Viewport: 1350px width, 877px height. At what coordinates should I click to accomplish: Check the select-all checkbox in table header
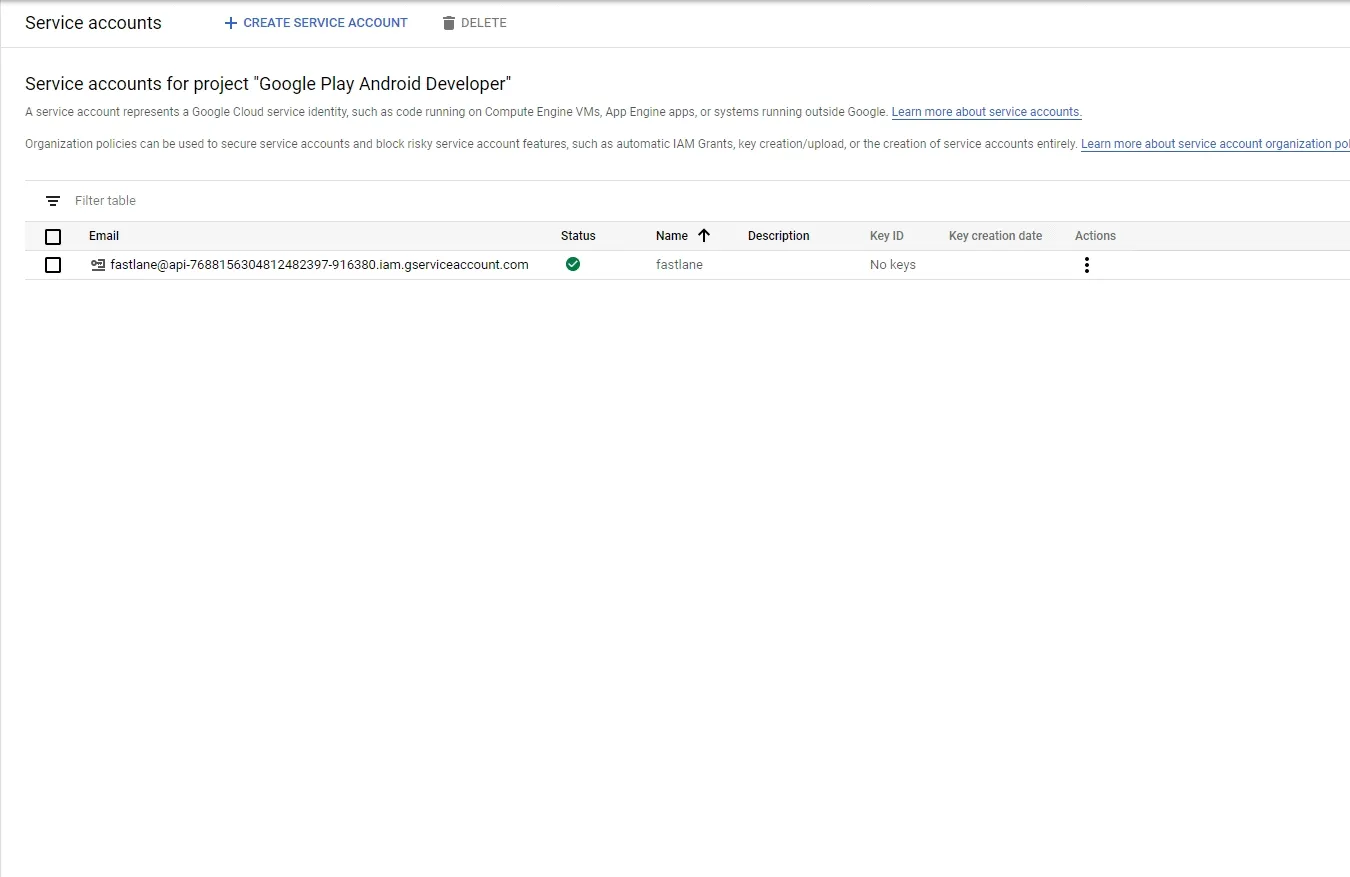(x=53, y=237)
